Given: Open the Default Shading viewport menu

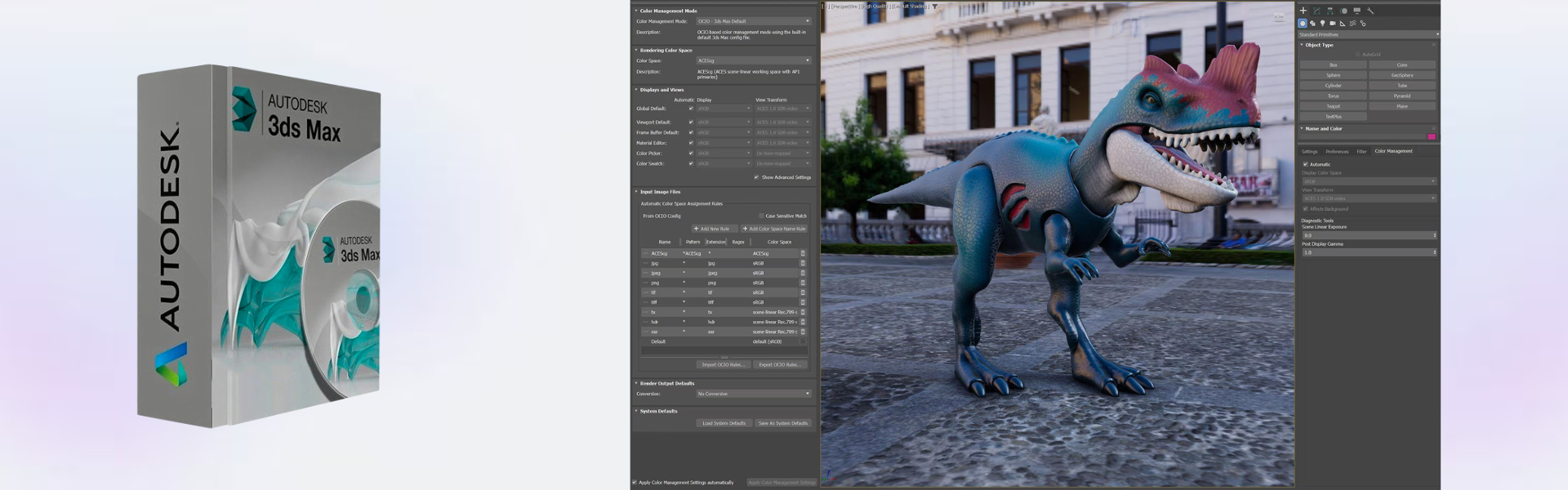Looking at the screenshot, I should (911, 7).
